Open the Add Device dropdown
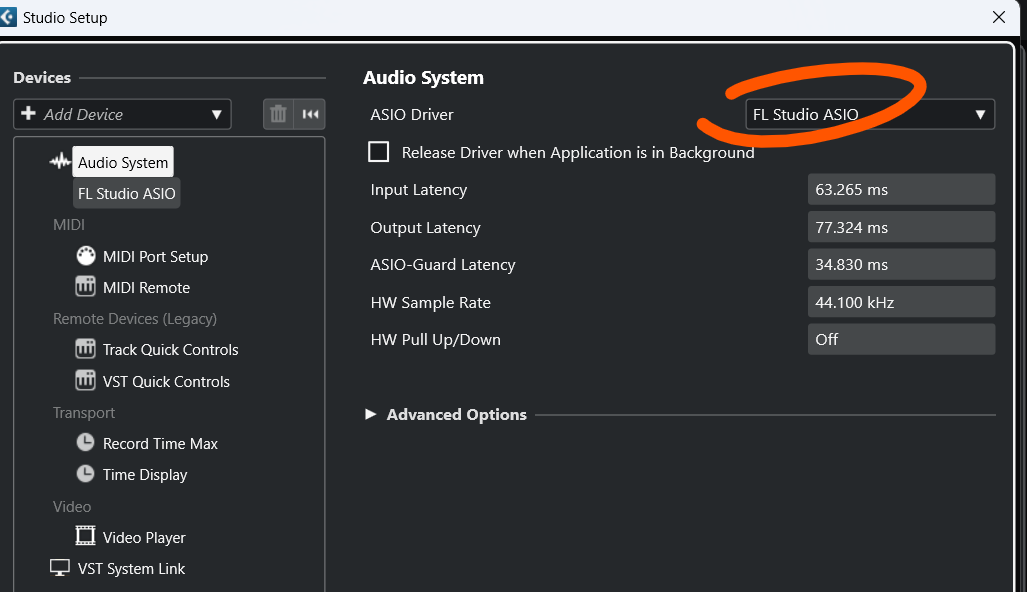 122,114
